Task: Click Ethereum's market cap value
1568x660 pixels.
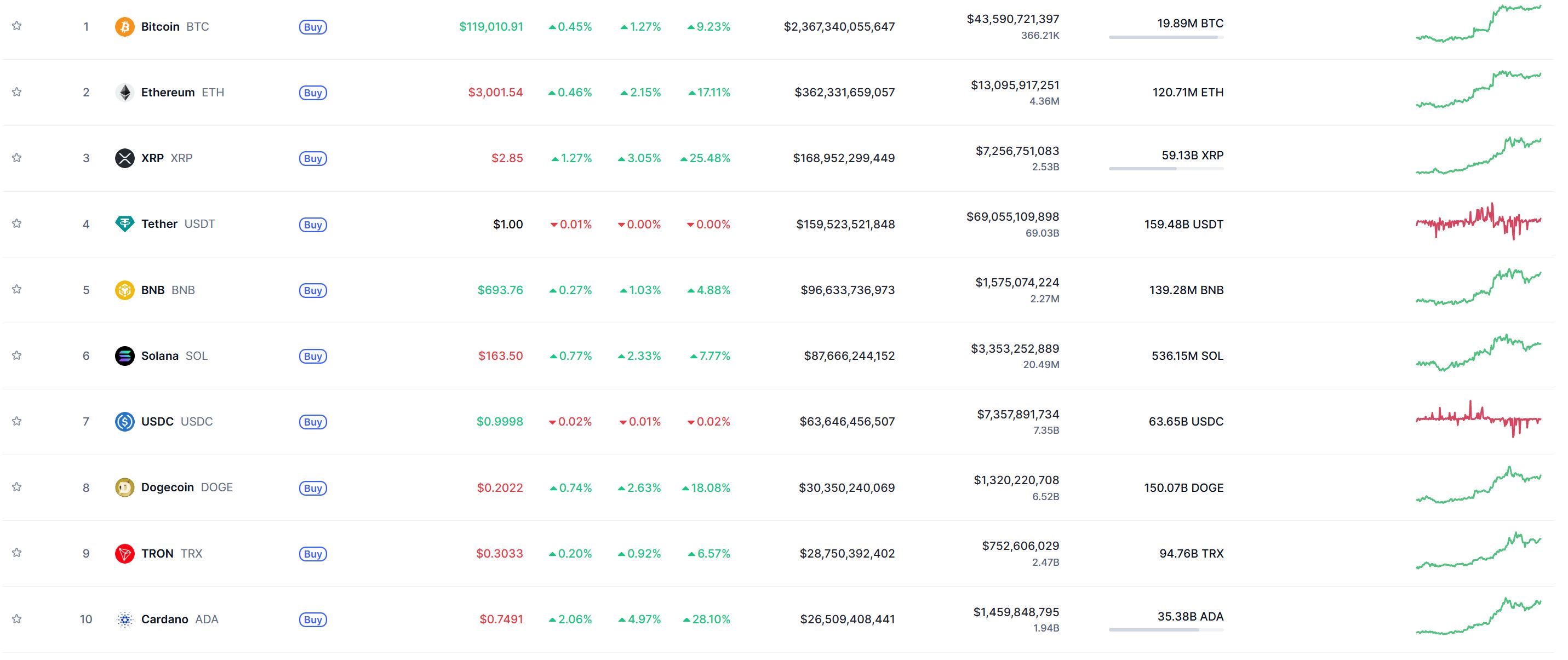Action: click(x=844, y=93)
